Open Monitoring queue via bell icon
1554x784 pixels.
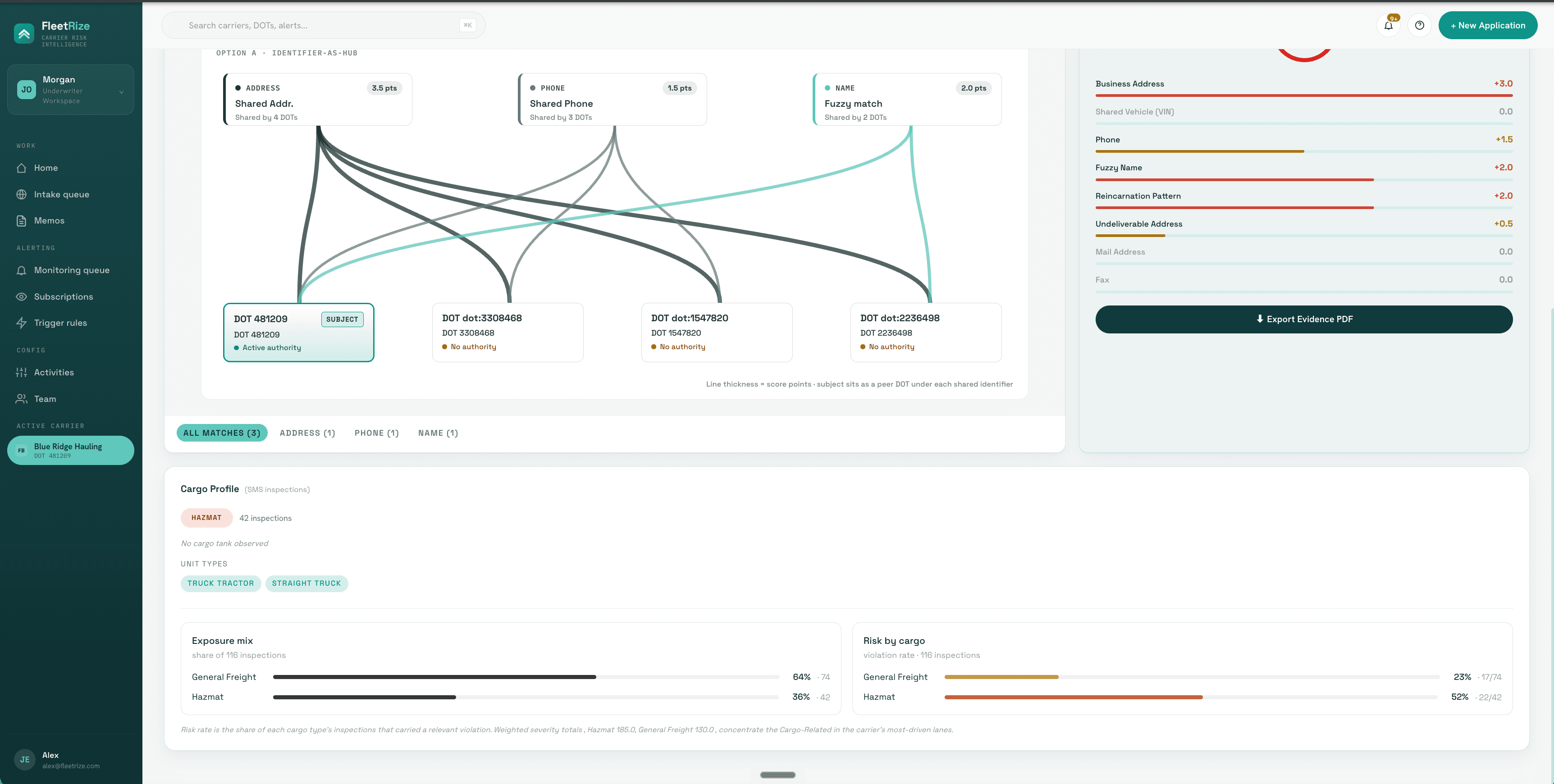point(22,270)
